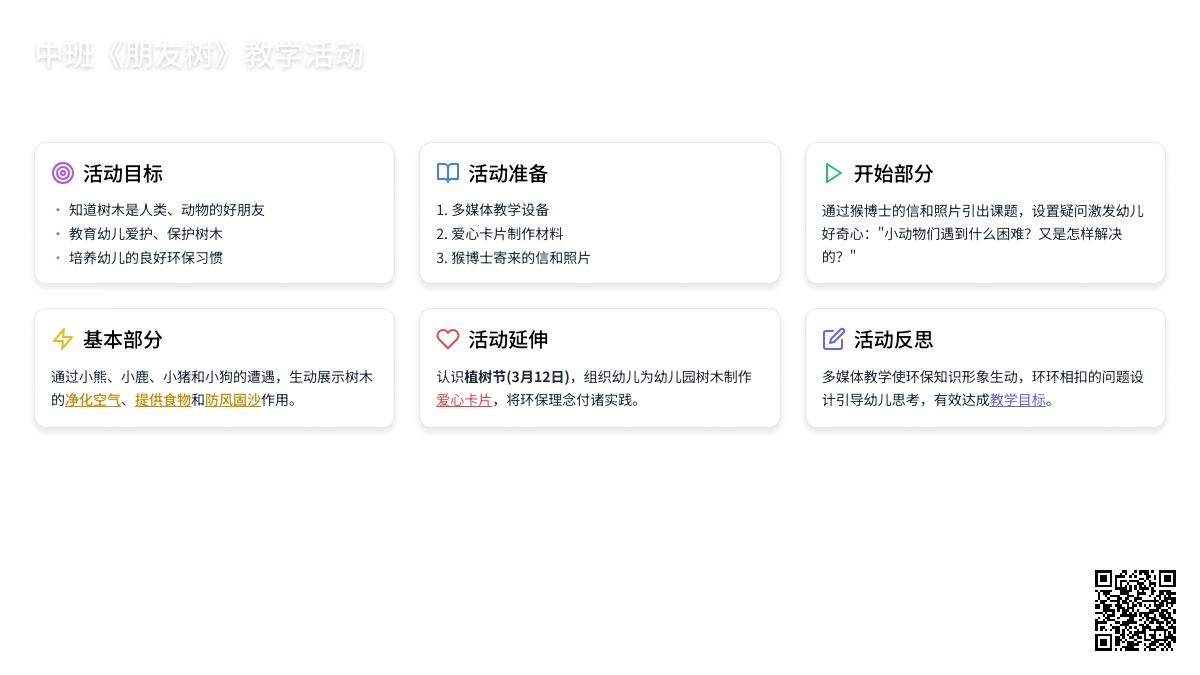Open the 提供食物 link
This screenshot has width=1200, height=675.
click(163, 400)
